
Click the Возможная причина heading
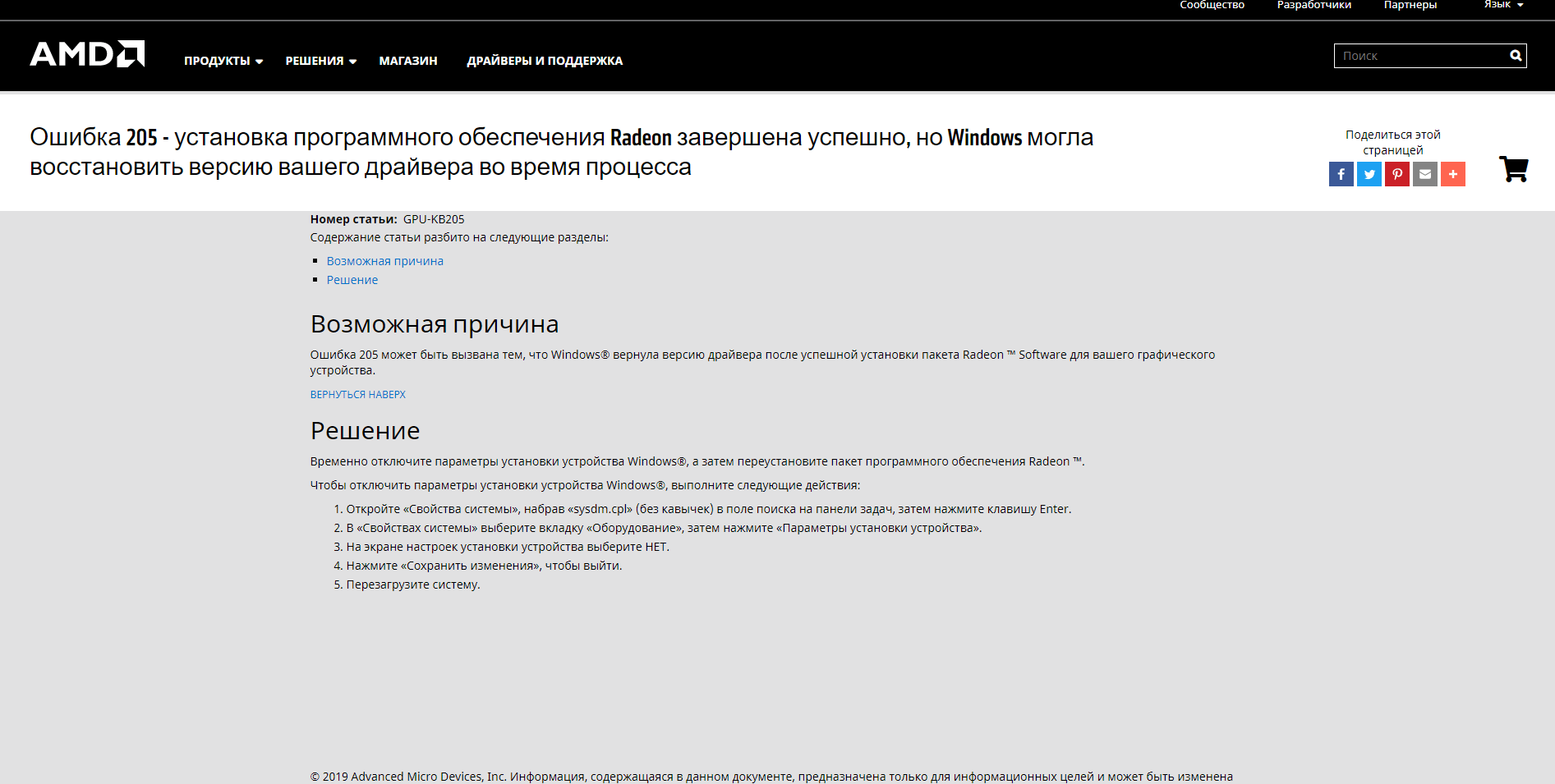coord(435,324)
